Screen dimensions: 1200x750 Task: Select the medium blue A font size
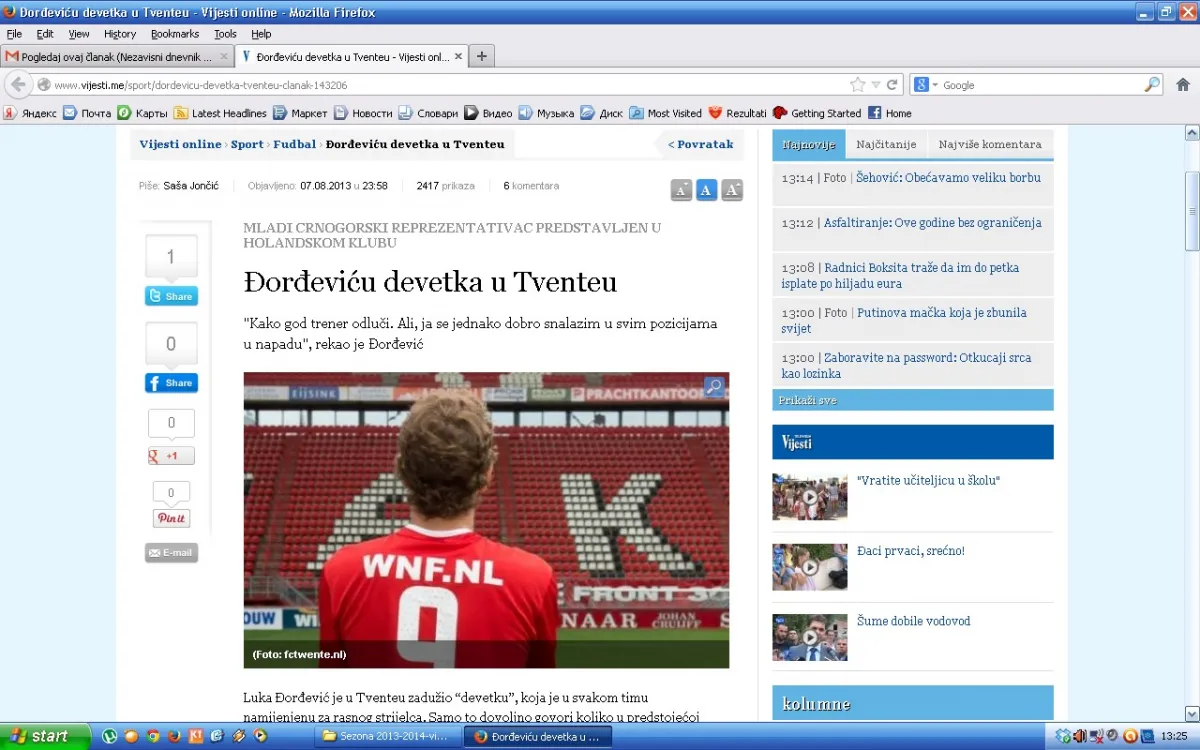click(706, 190)
